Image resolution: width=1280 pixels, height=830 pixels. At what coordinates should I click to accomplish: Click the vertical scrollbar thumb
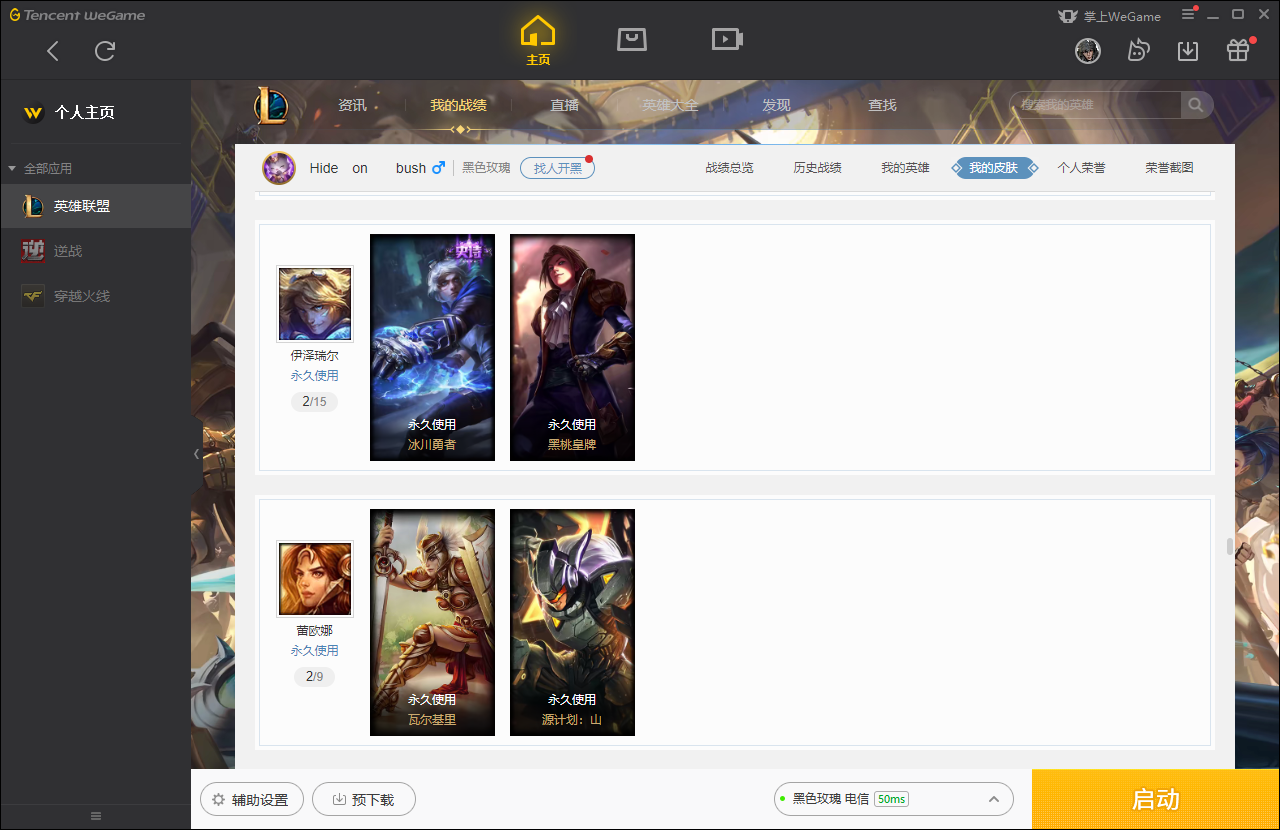pyautogui.click(x=1231, y=547)
